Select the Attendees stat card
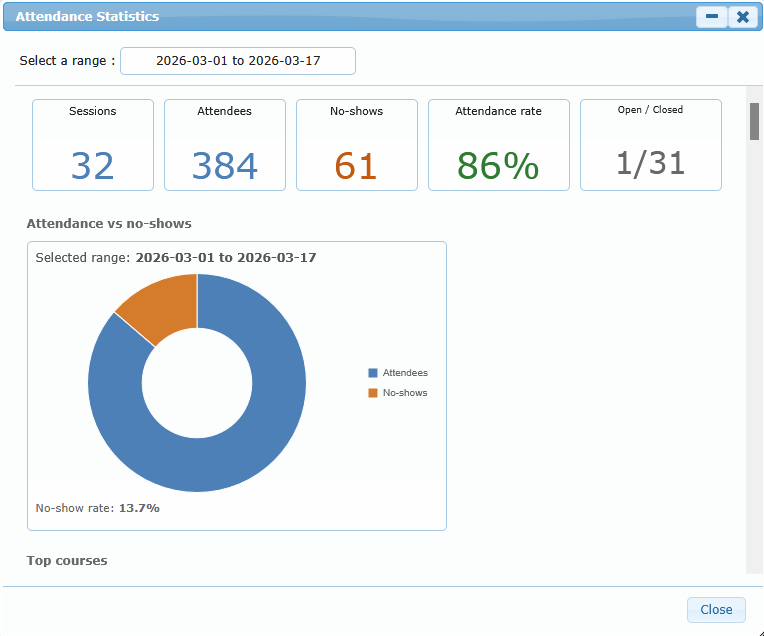The image size is (764, 636). [x=225, y=145]
